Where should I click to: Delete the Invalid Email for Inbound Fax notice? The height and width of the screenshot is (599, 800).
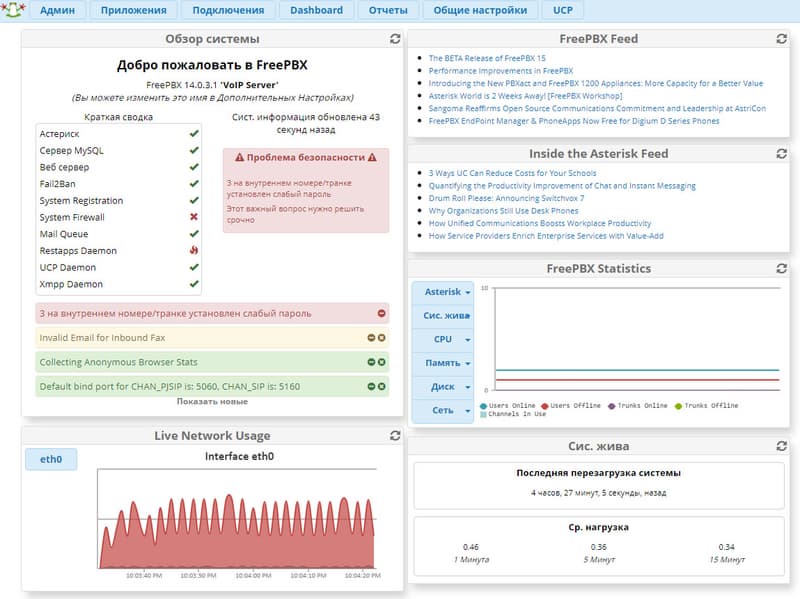coord(382,338)
